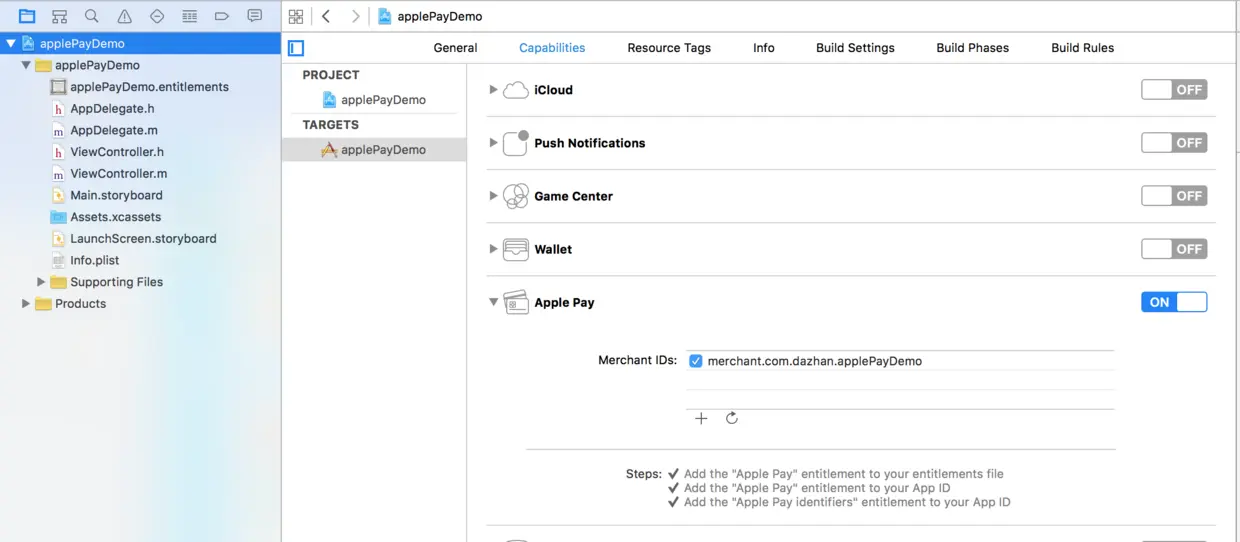Screen dimensions: 1240x542
Task: Open the Symbol navigator hierarchy icon
Action: (59, 16)
